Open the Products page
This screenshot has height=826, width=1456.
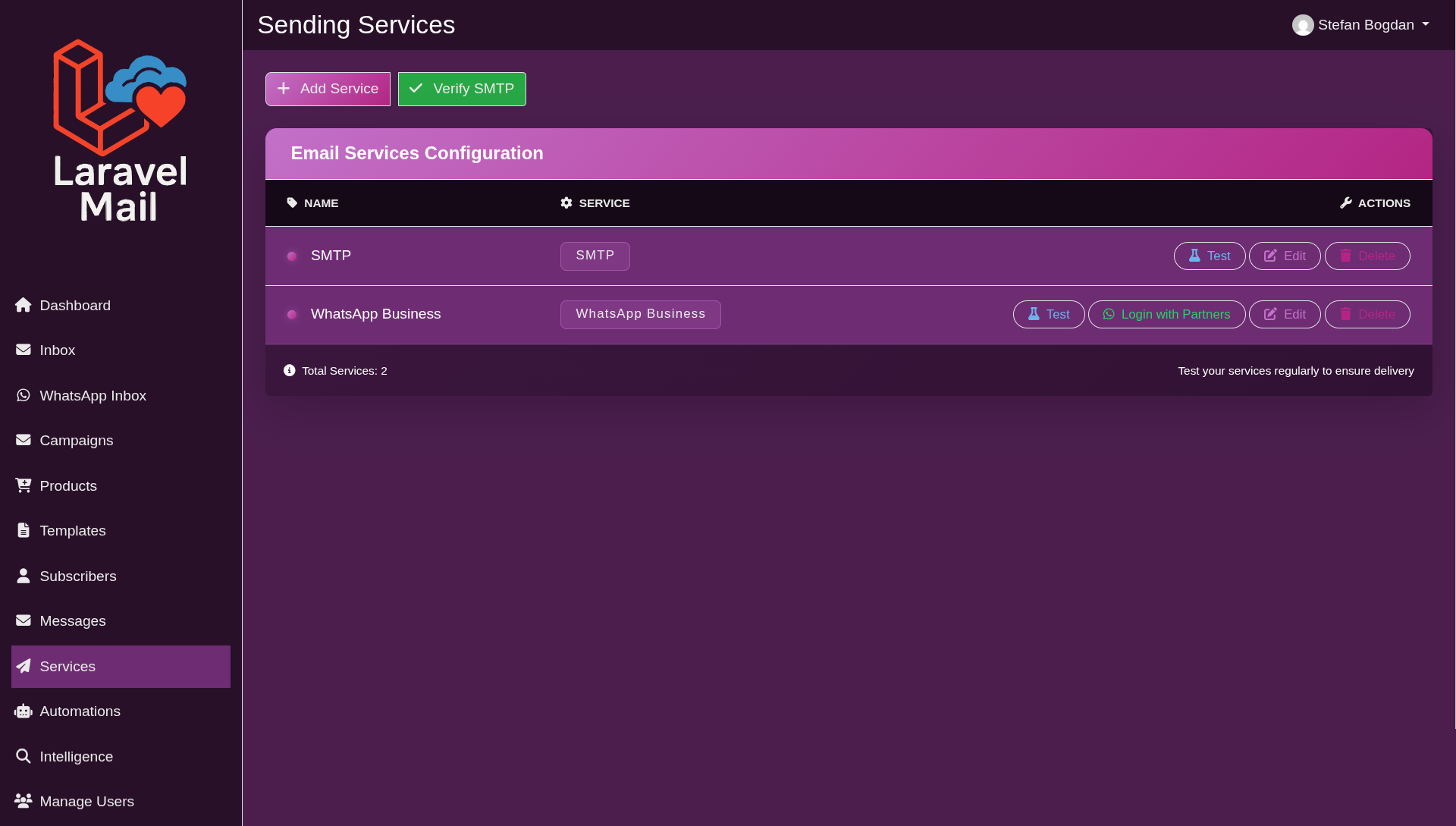coord(121,485)
